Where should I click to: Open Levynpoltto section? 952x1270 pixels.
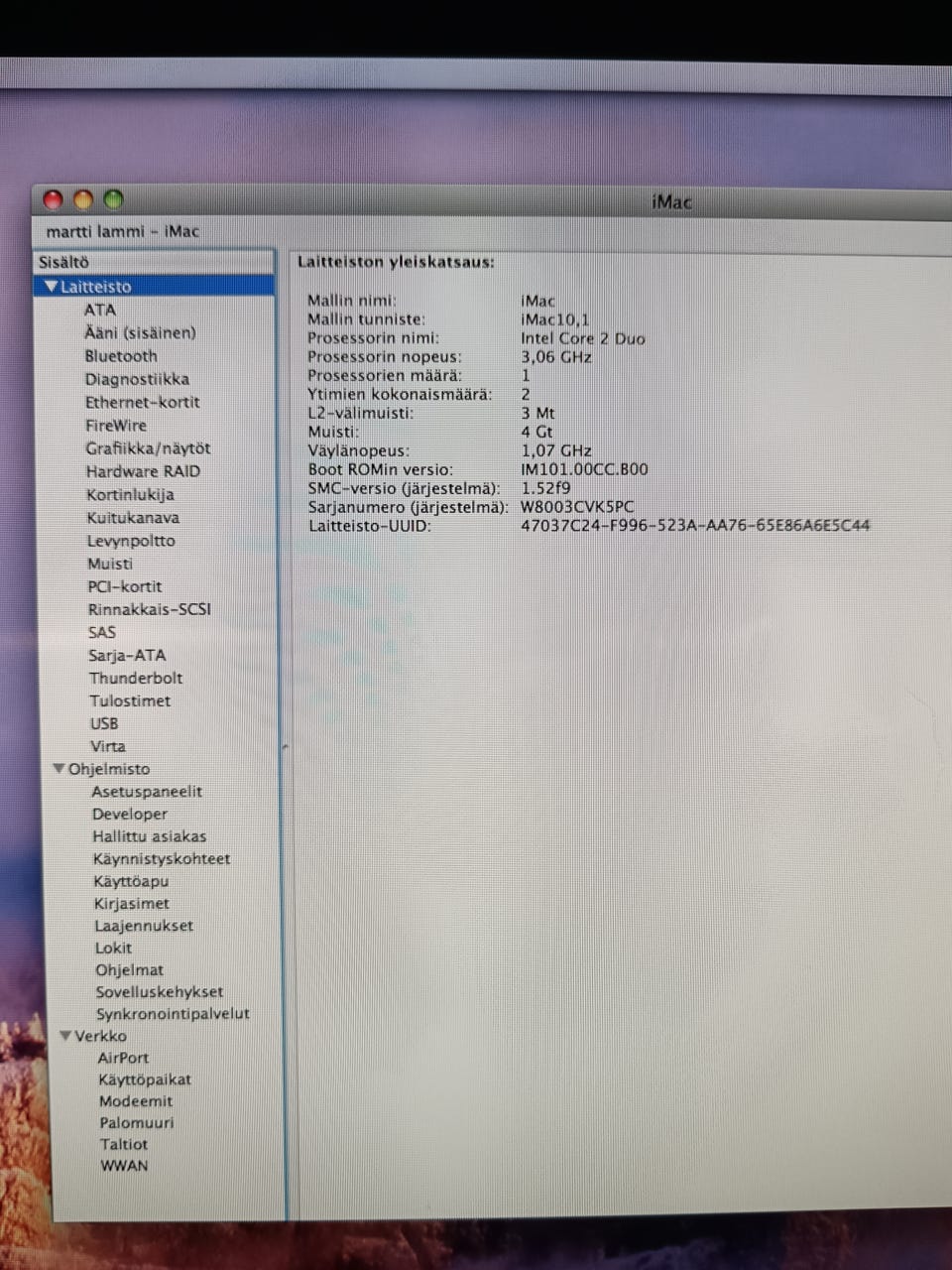pyautogui.click(x=131, y=541)
